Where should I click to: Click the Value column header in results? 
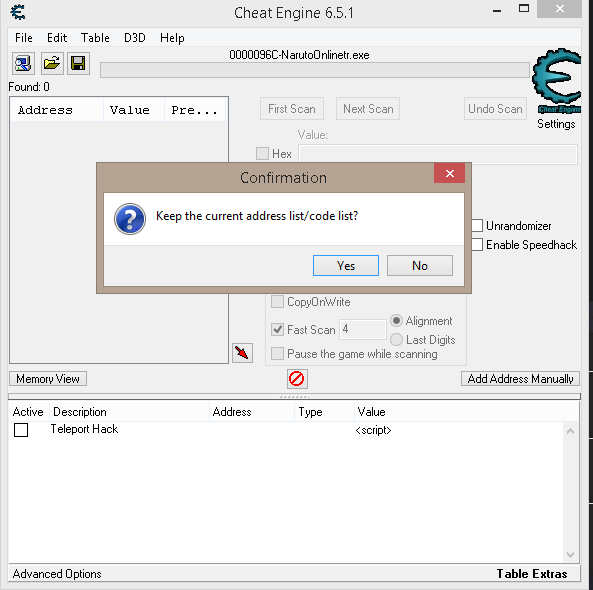134,110
